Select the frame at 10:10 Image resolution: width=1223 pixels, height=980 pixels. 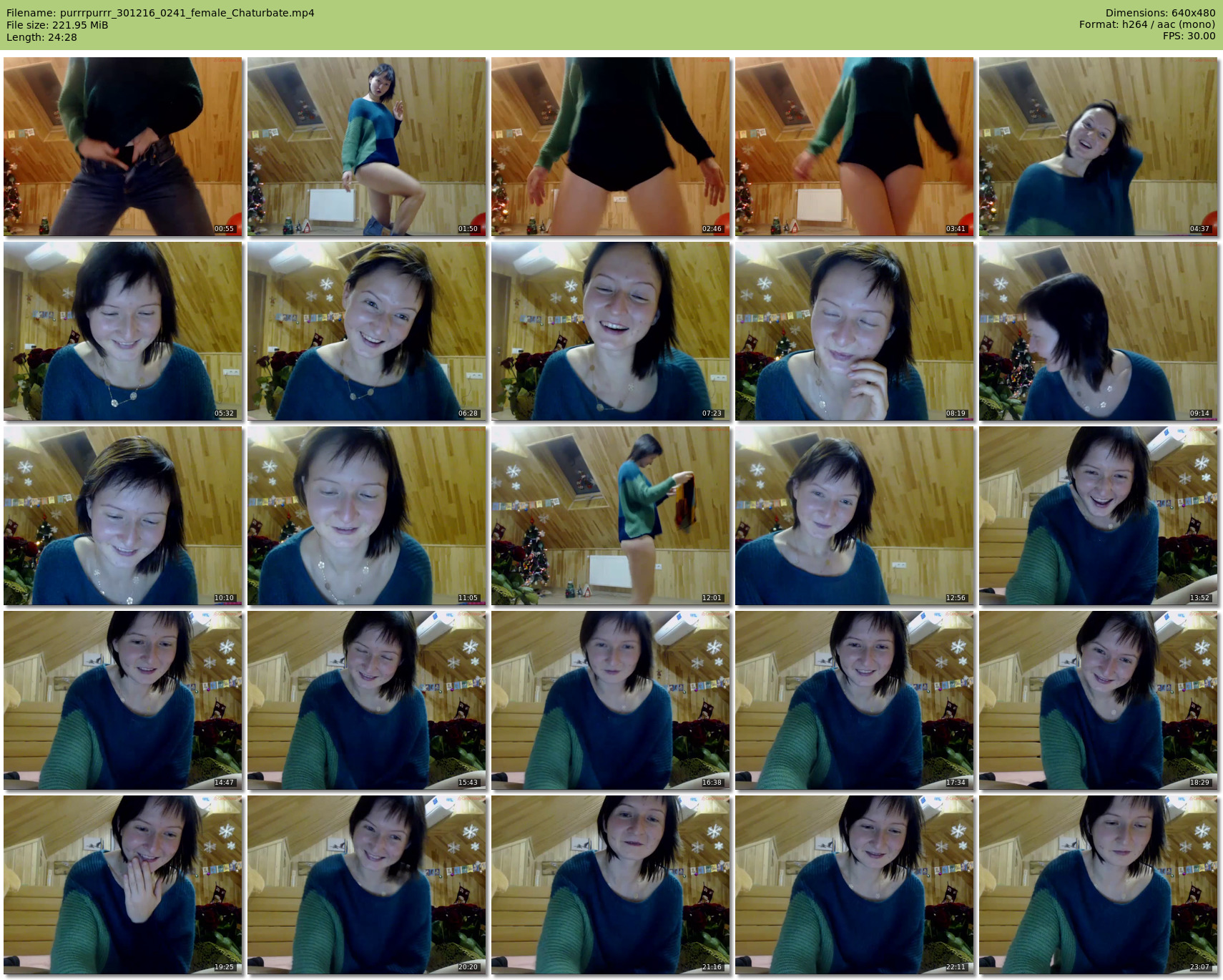(123, 516)
